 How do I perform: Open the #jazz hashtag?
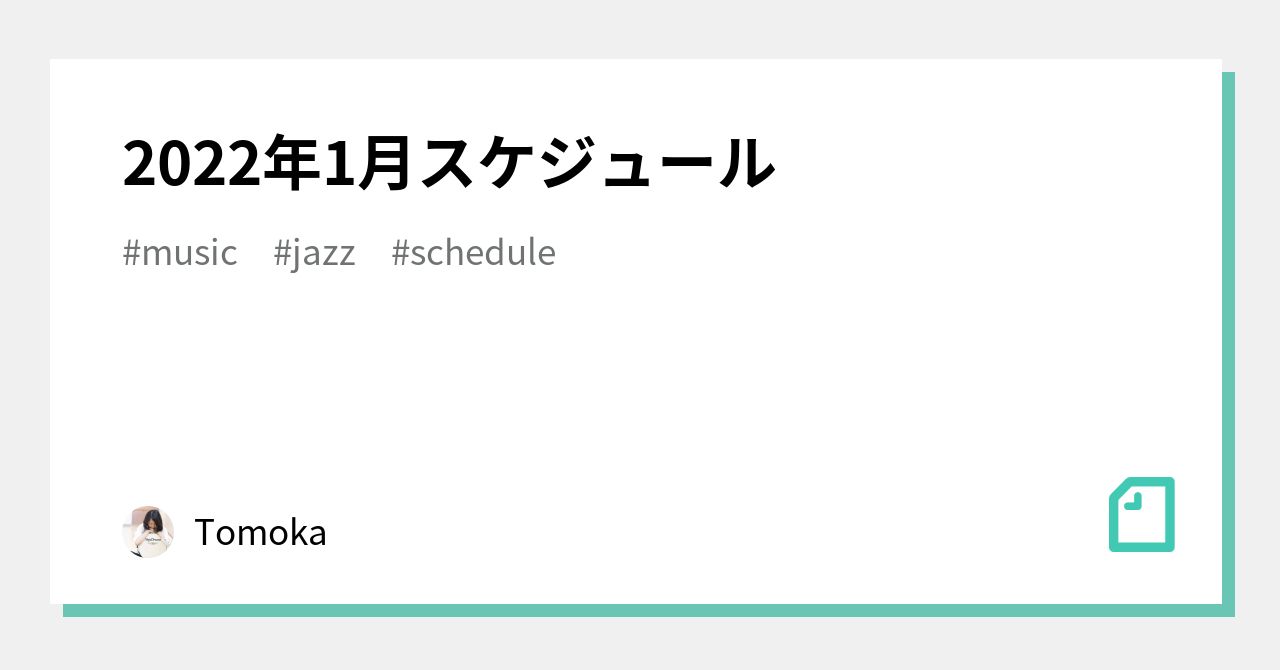(x=314, y=253)
